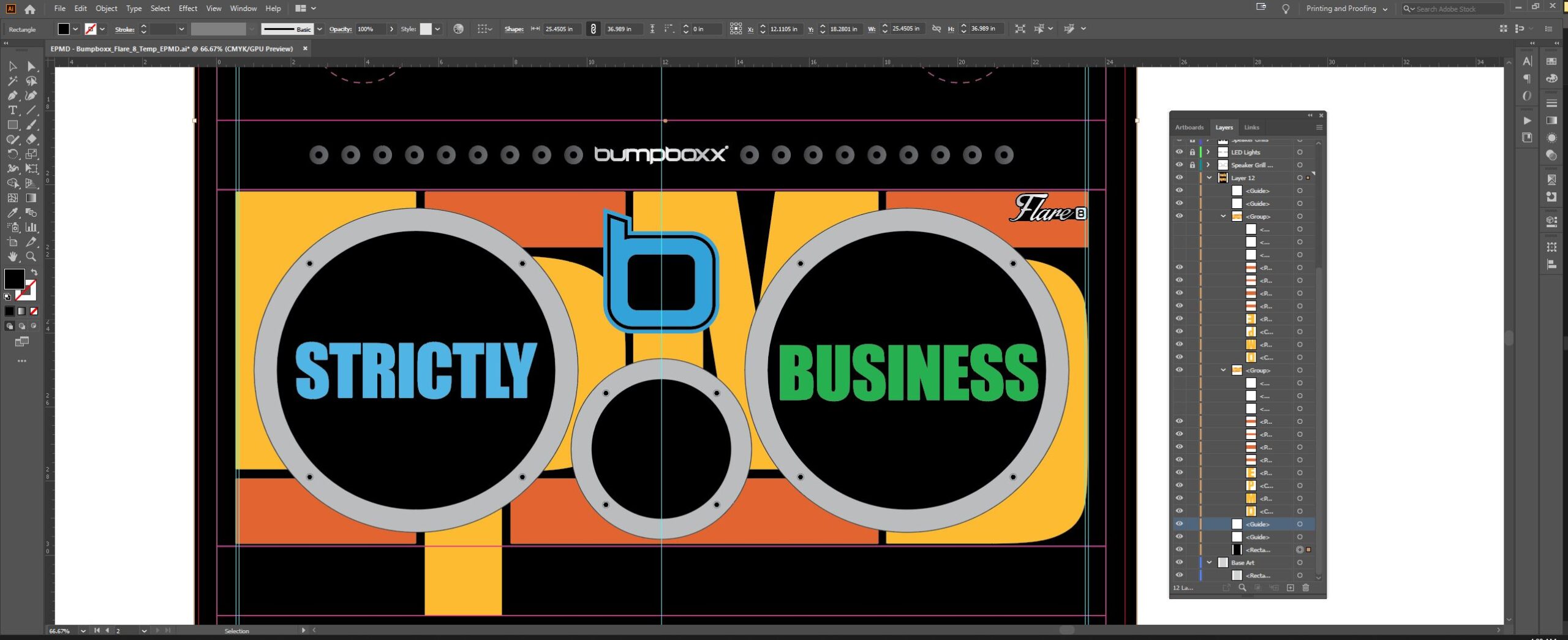Toggle constrain width and height proportions
The height and width of the screenshot is (640, 1568).
click(x=936, y=29)
